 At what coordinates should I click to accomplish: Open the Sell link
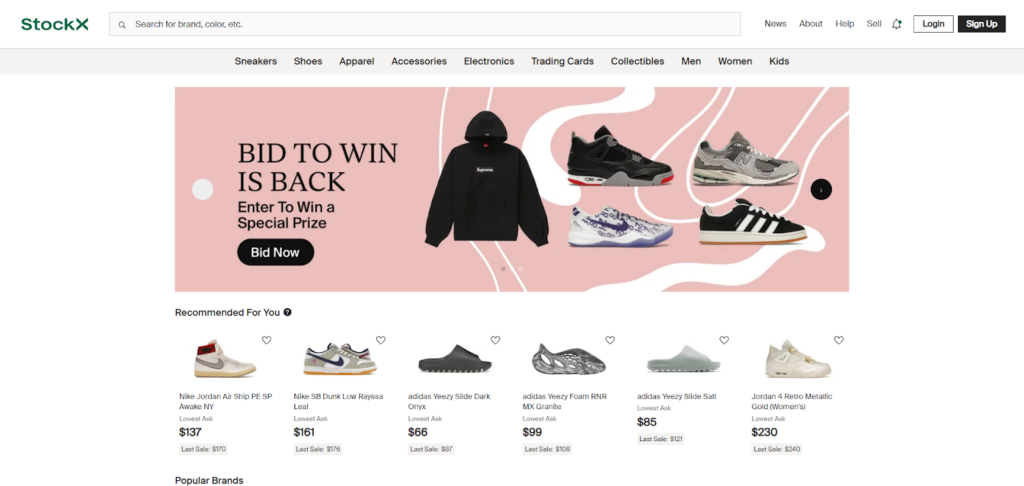(x=874, y=24)
